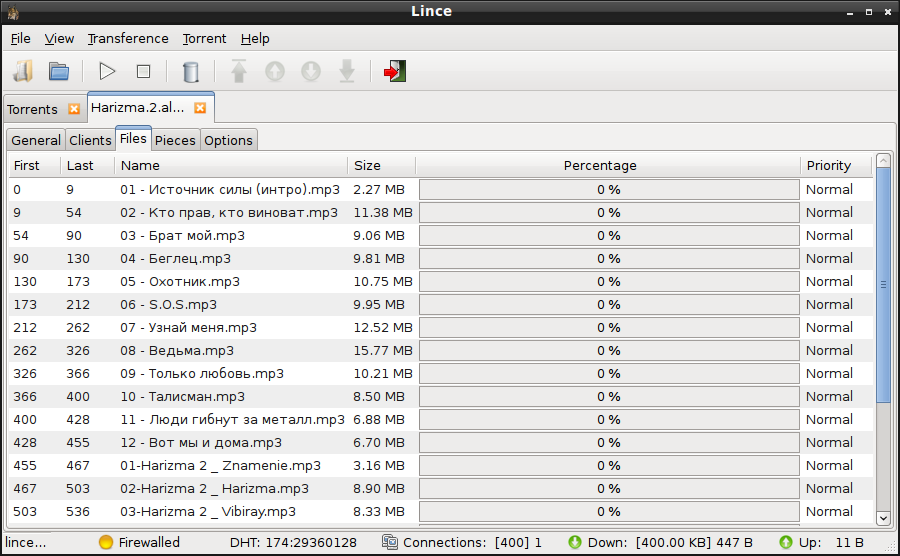
Task: Open the File menu
Action: click(x=21, y=38)
